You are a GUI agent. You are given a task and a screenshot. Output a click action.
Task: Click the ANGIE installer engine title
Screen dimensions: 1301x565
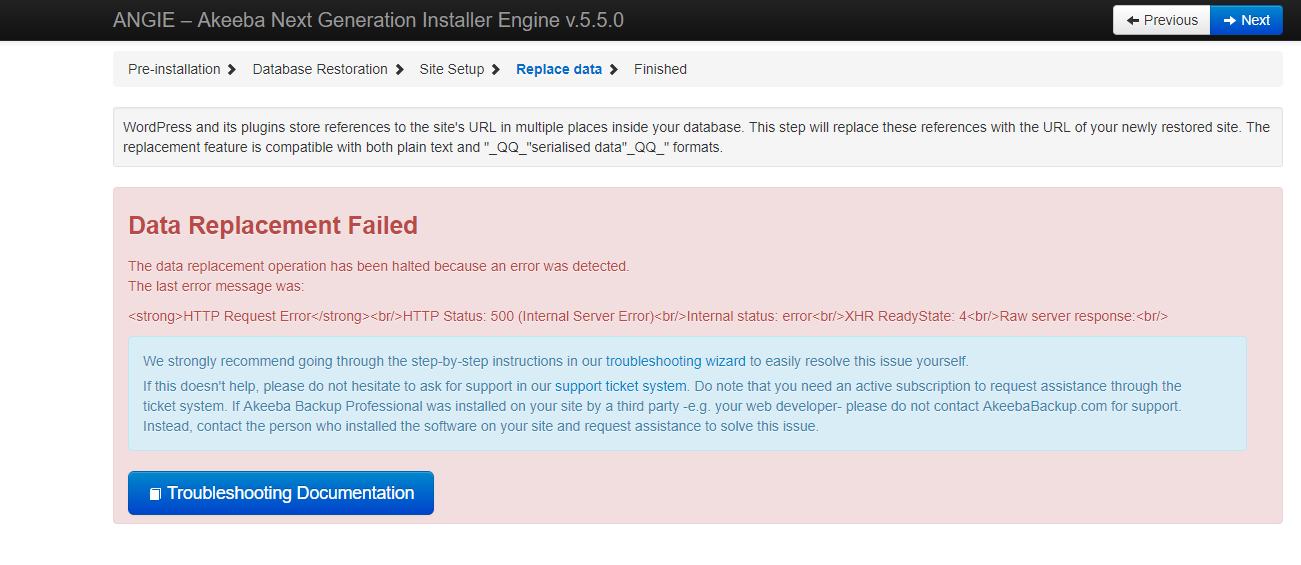[368, 20]
